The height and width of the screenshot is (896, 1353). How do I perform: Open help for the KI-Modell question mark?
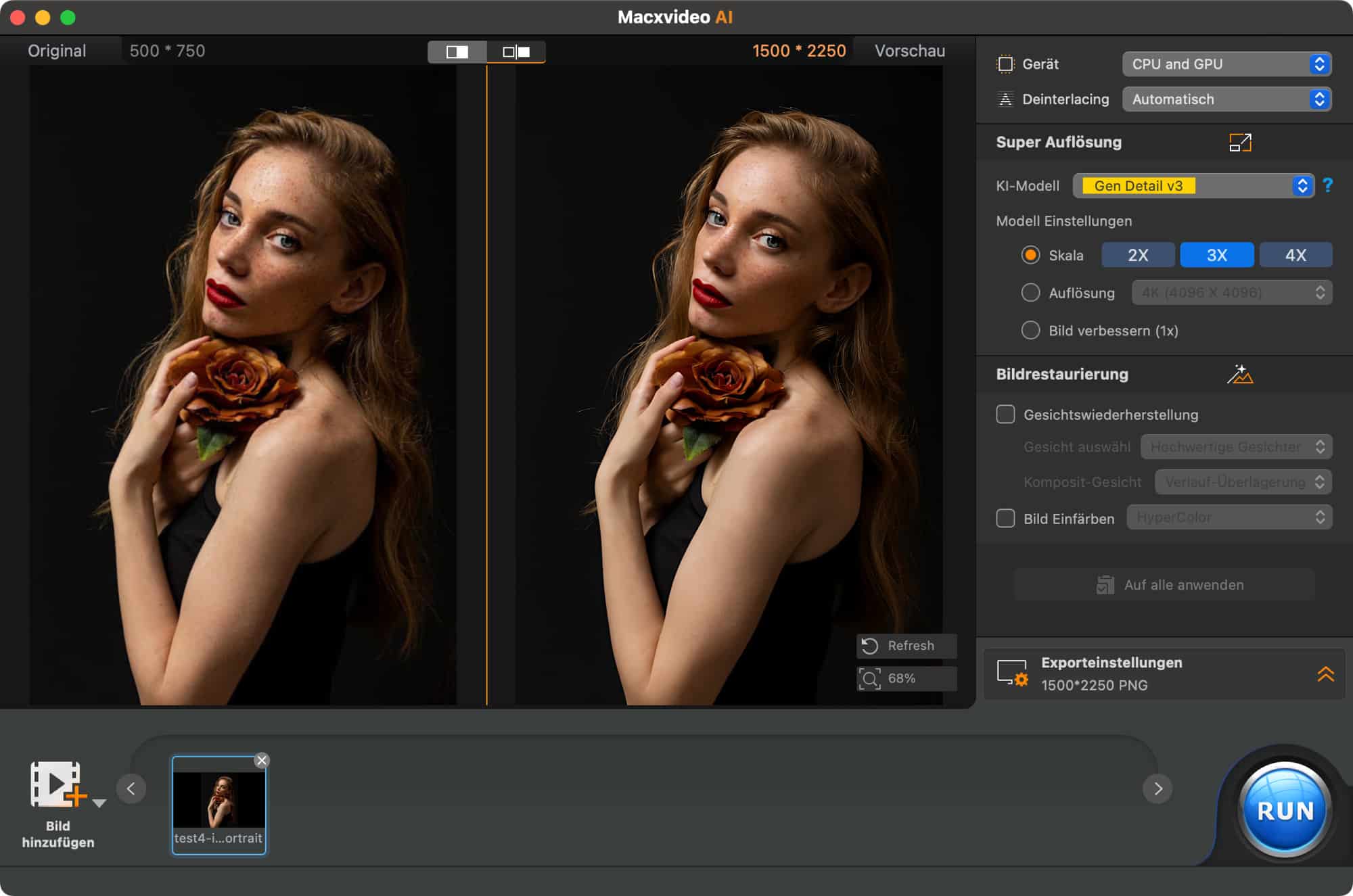[x=1327, y=186]
